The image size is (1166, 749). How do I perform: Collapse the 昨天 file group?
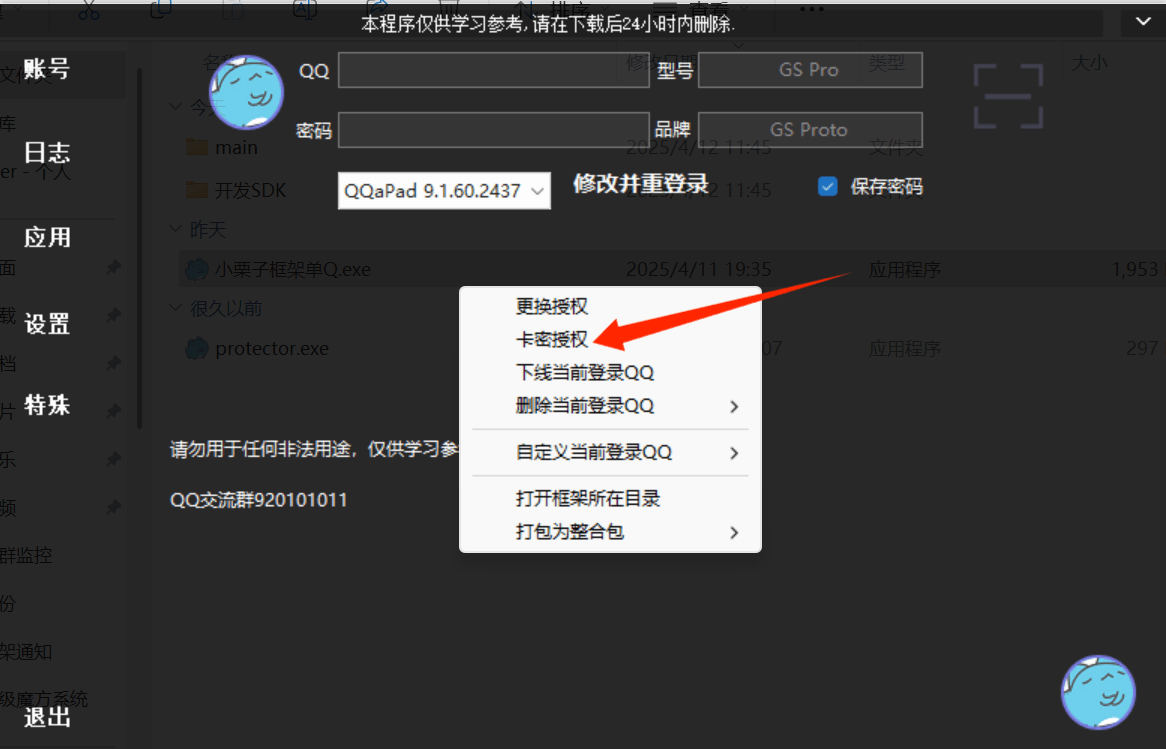[176, 229]
